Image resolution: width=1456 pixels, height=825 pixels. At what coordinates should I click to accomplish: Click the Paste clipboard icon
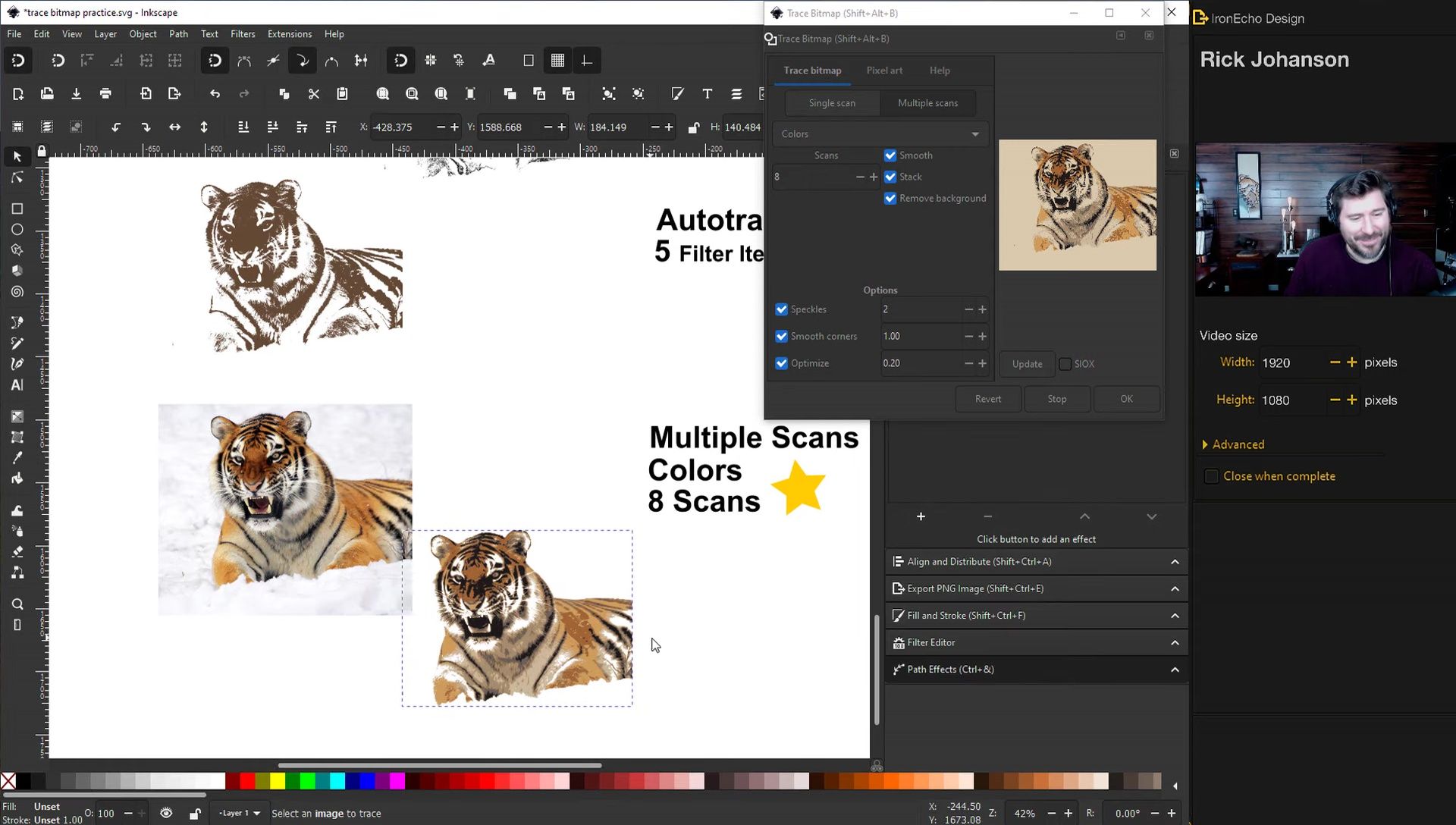[342, 93]
